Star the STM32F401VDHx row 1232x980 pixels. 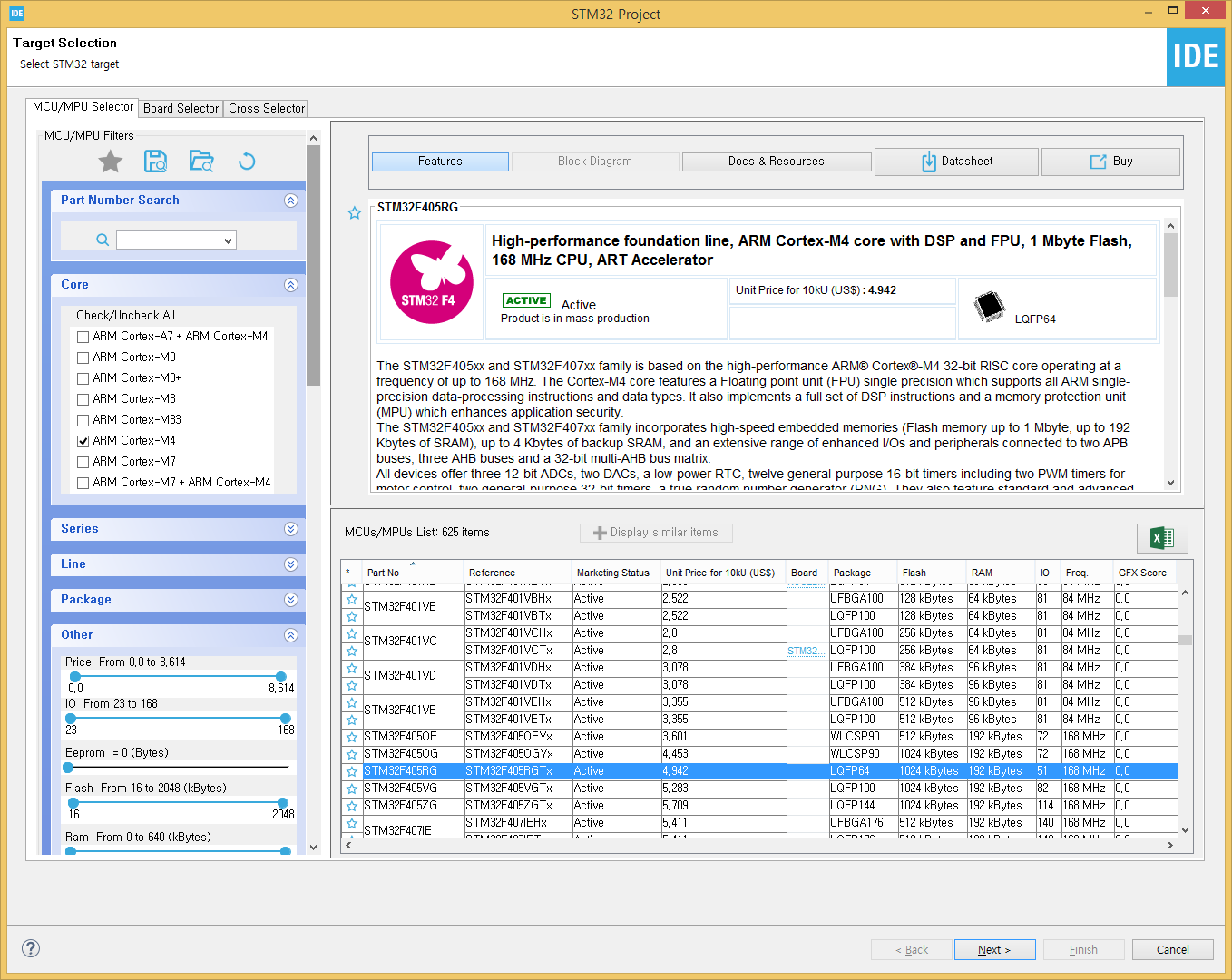click(352, 668)
